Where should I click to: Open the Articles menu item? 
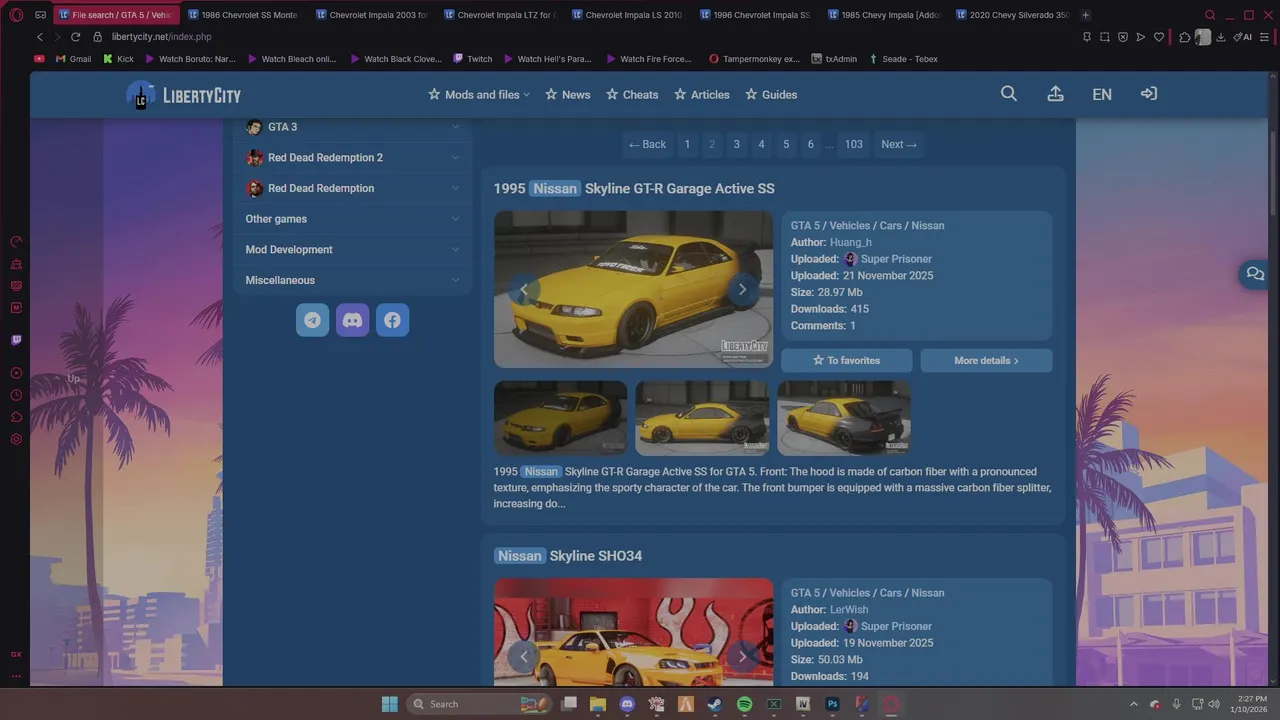pos(702,95)
